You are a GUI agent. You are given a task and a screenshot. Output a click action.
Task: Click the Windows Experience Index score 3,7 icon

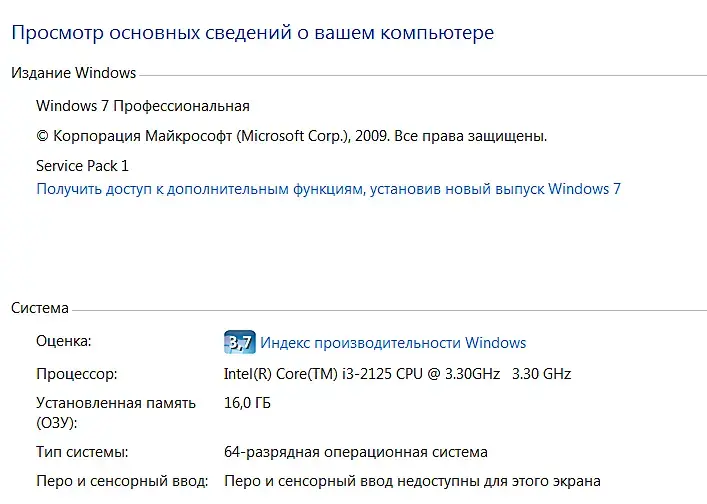point(240,343)
